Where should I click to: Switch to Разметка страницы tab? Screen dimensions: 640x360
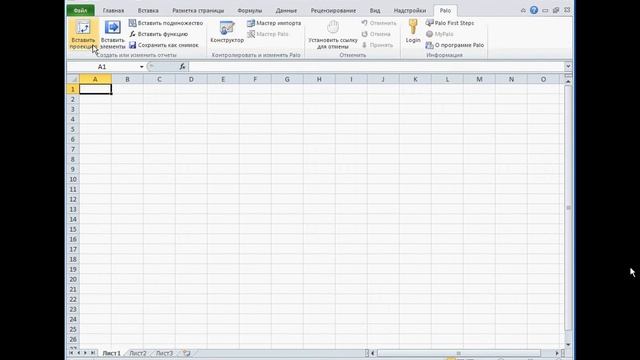pyautogui.click(x=198, y=11)
